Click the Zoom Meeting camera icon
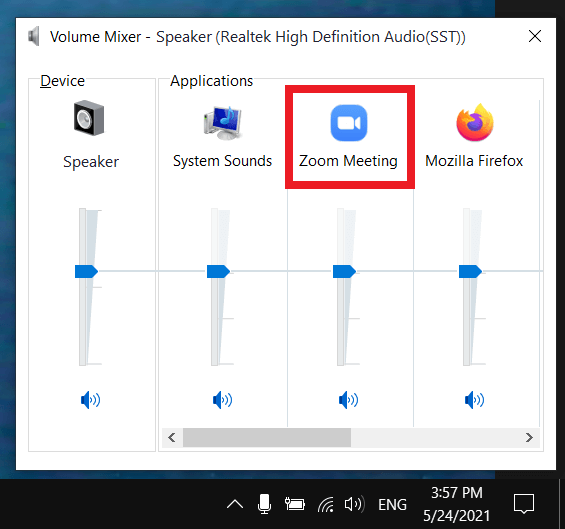Viewport: 565px width, 529px height. point(349,123)
